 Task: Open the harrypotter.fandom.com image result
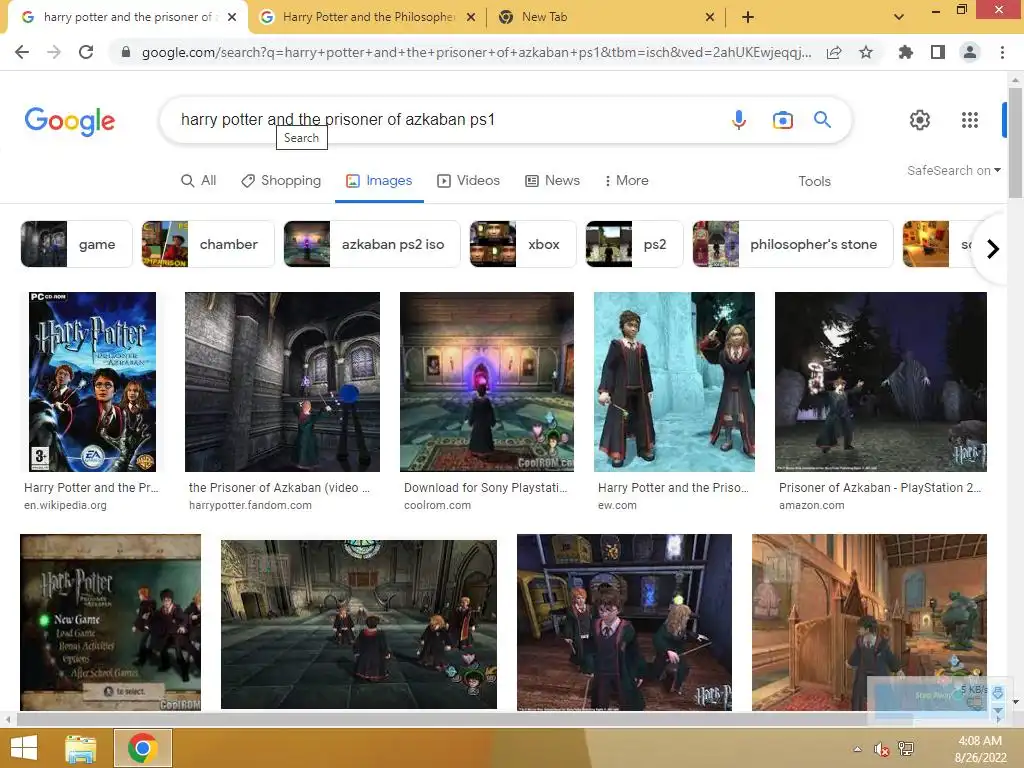click(x=282, y=381)
